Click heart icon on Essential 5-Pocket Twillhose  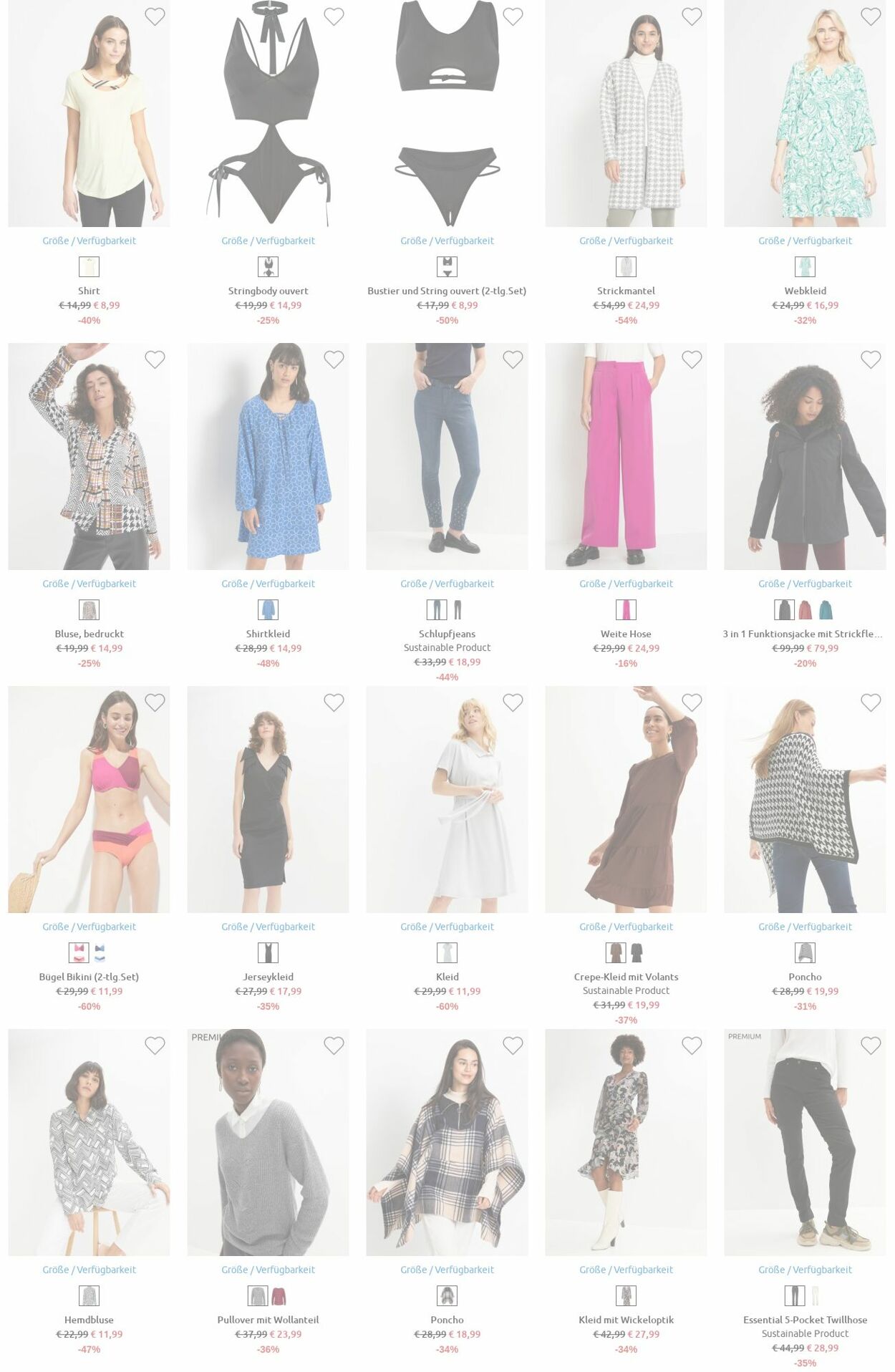pos(871,1045)
